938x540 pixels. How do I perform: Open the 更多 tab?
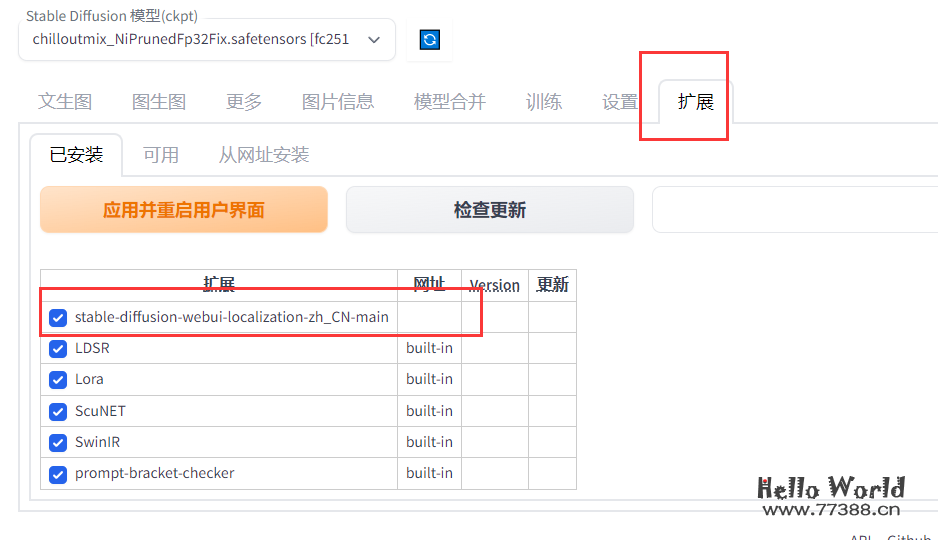[243, 102]
